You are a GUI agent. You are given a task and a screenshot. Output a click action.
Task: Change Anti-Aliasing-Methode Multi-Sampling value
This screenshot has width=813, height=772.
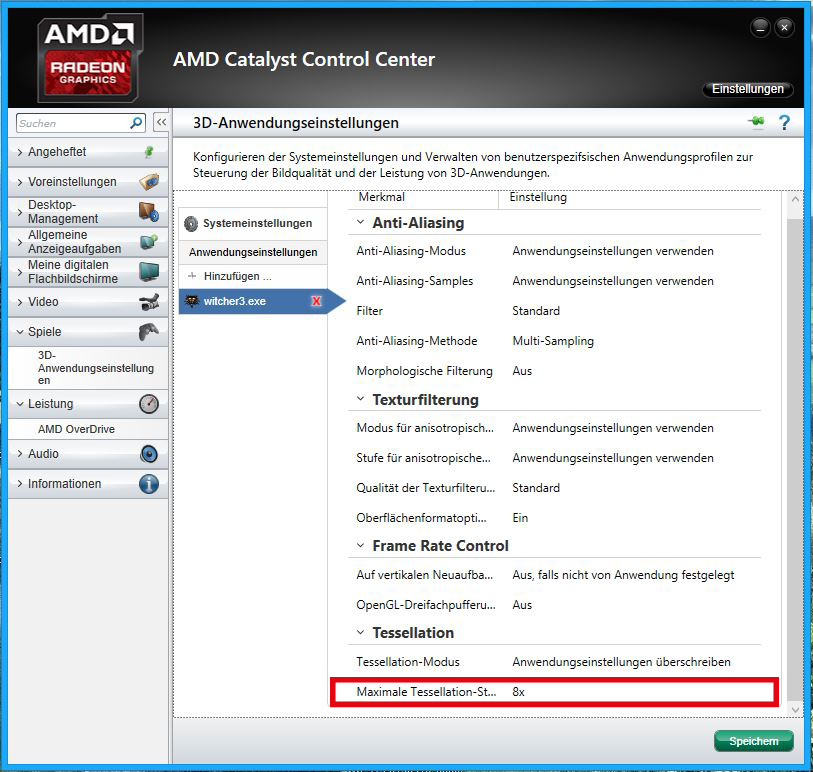553,341
